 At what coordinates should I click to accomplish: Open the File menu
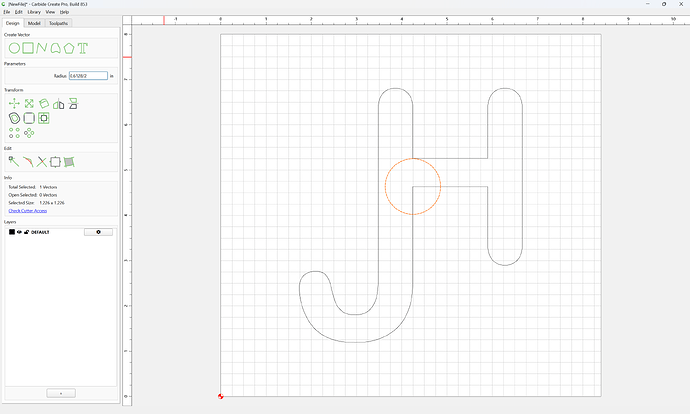pyautogui.click(x=7, y=12)
